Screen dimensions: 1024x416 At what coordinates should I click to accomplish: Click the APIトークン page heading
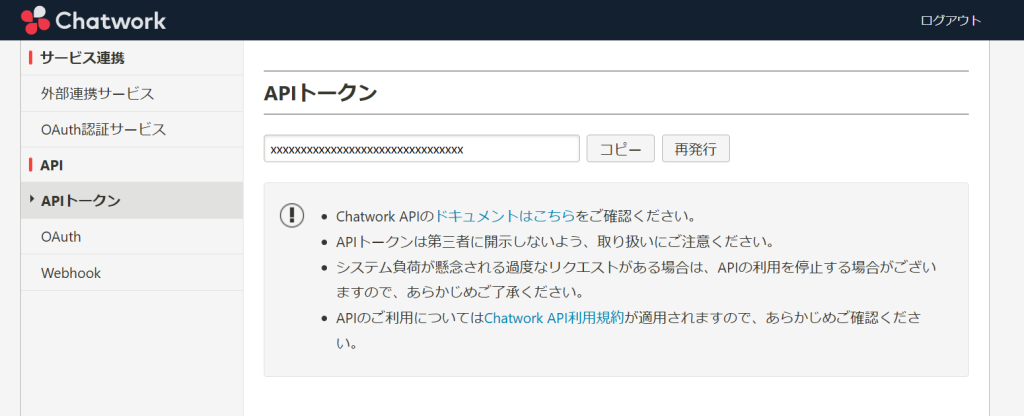point(320,93)
